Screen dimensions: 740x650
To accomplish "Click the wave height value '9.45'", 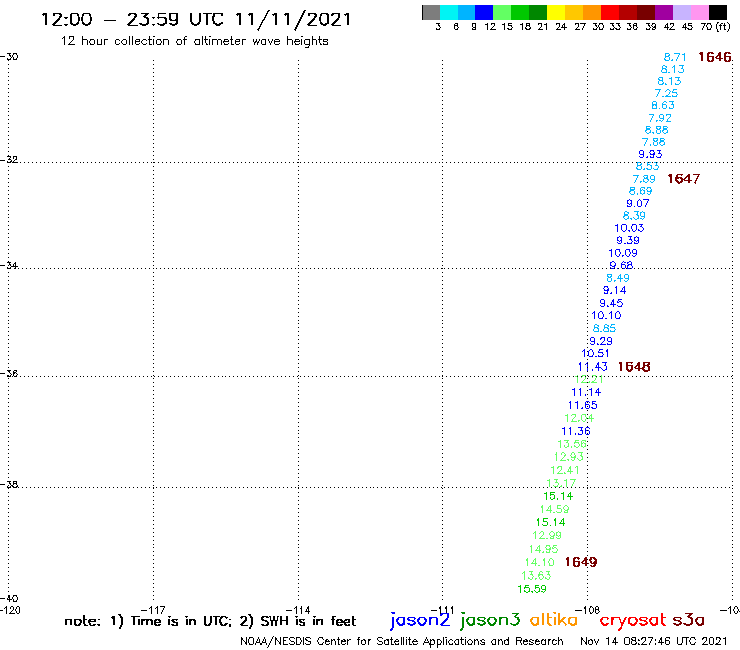I will tap(611, 303).
